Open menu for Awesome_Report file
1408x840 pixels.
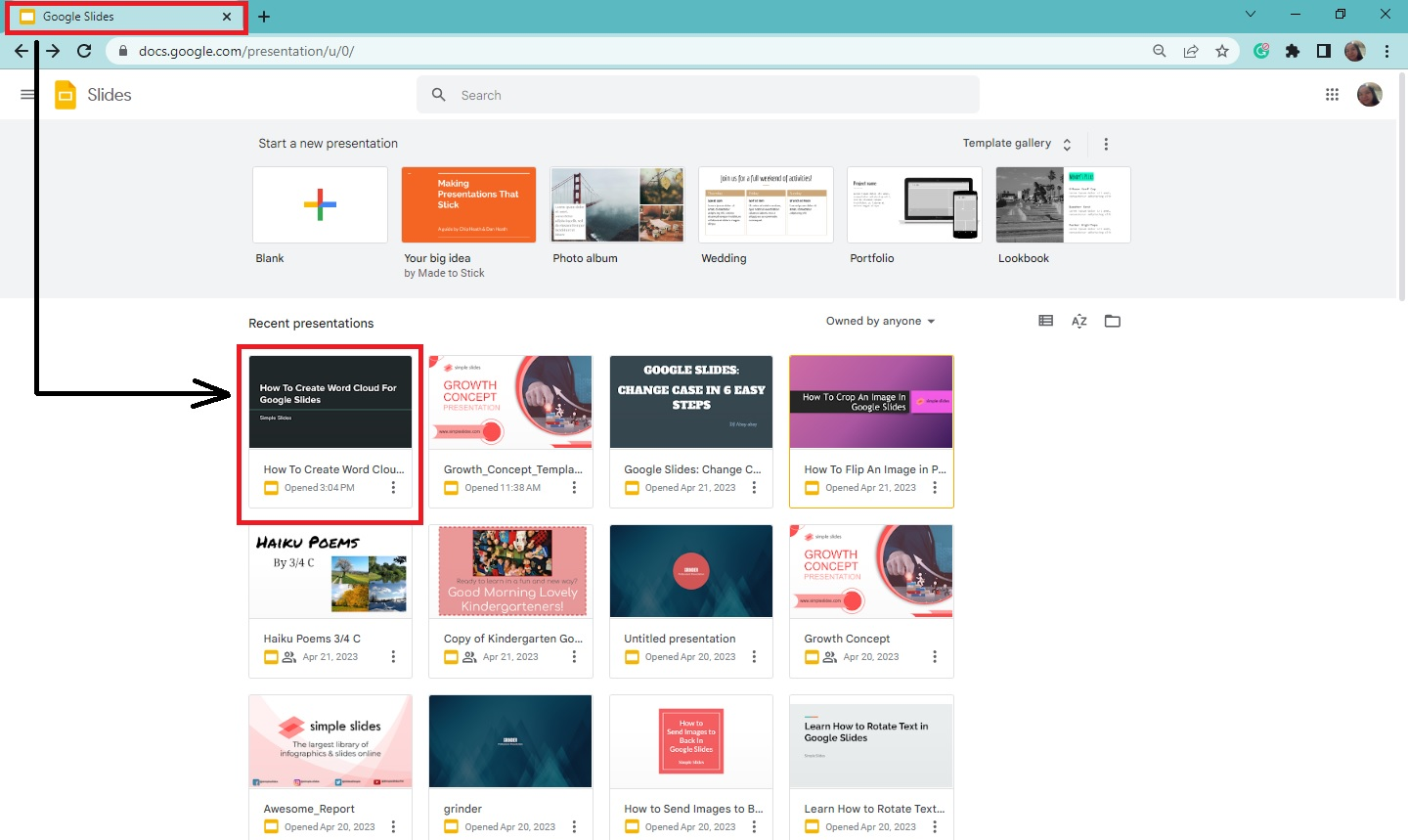(x=394, y=827)
